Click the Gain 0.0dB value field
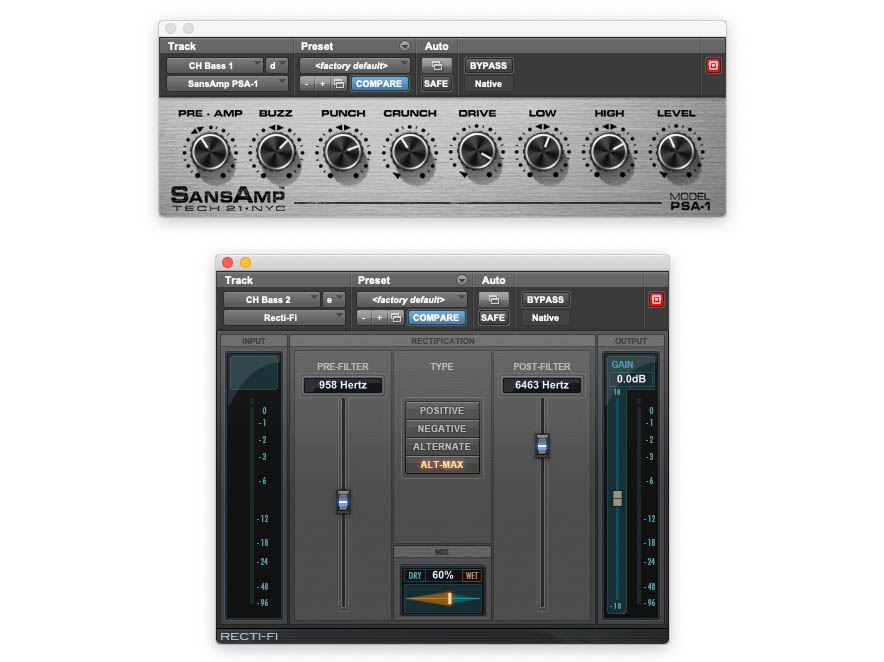Screen dimensions: 884x662 click(631, 379)
